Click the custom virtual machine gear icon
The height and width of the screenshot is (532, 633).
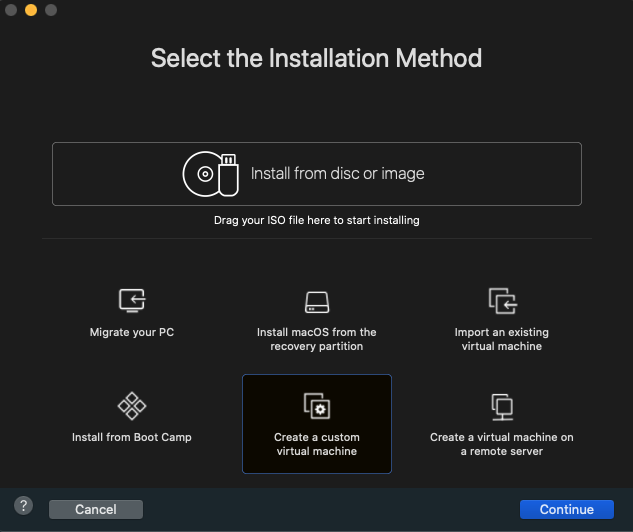316,406
